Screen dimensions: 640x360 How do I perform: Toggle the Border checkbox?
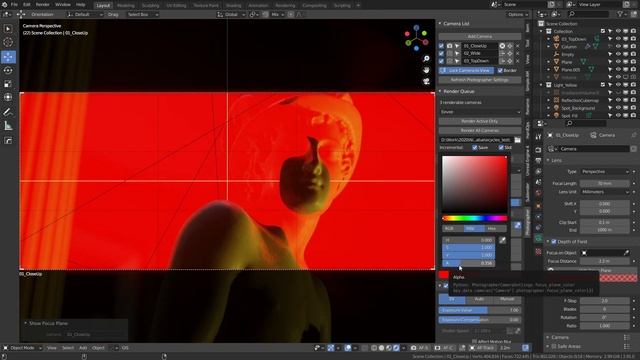(500, 71)
